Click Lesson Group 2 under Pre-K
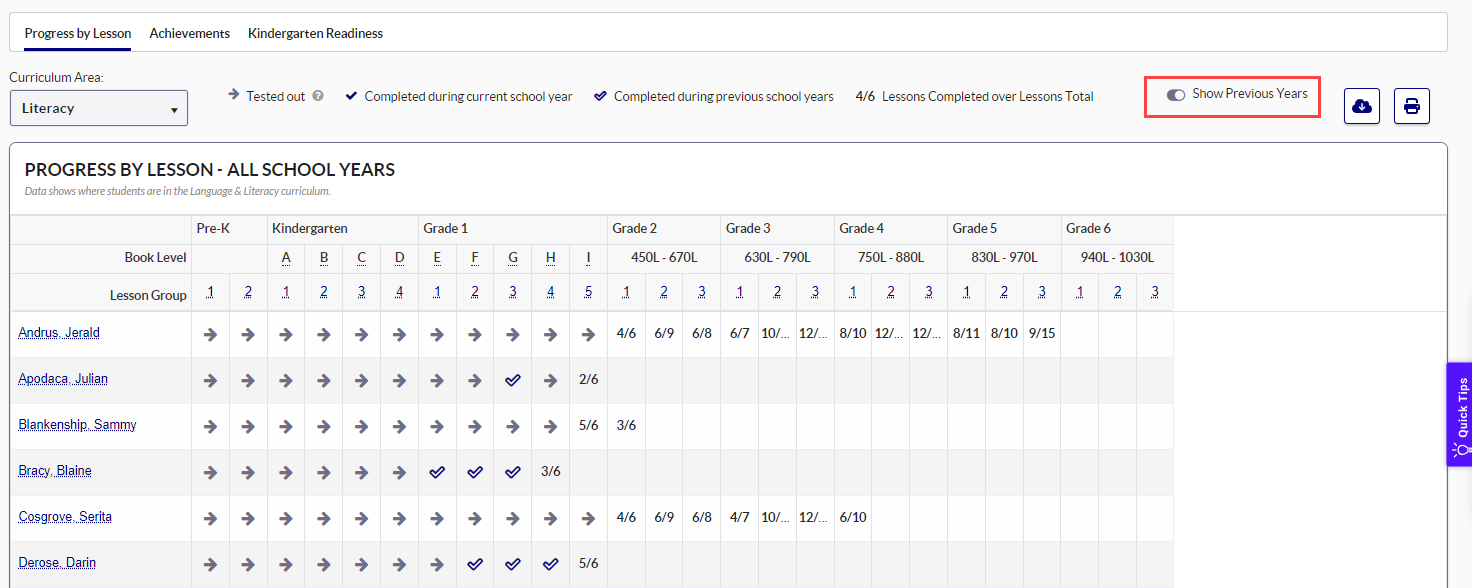 (x=248, y=293)
